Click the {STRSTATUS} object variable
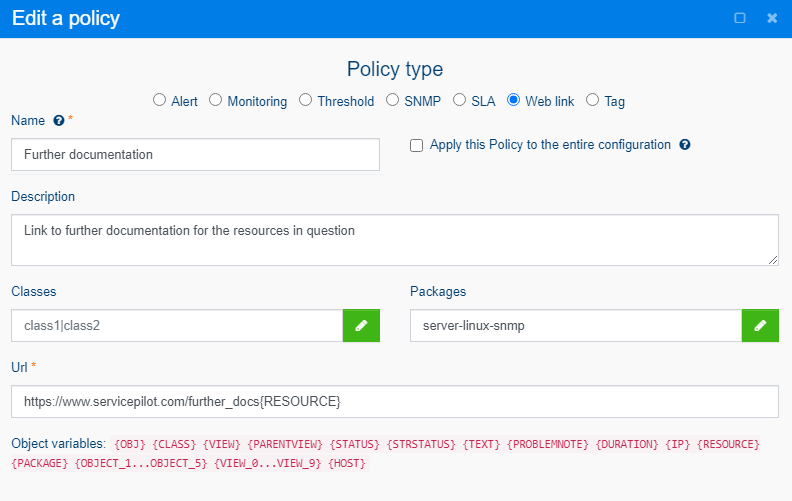The width and height of the screenshot is (792, 501). (x=421, y=444)
